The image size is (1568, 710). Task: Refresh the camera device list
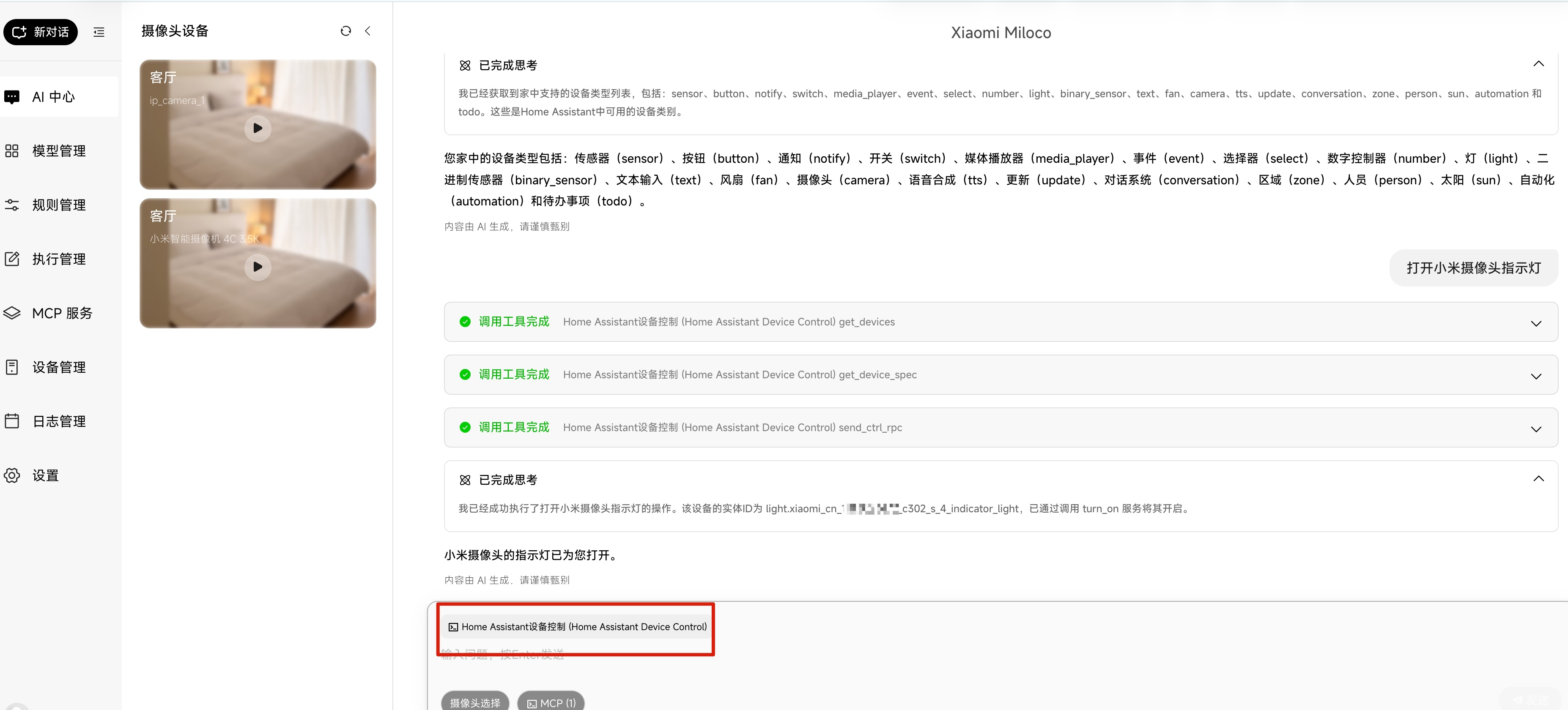point(346,31)
